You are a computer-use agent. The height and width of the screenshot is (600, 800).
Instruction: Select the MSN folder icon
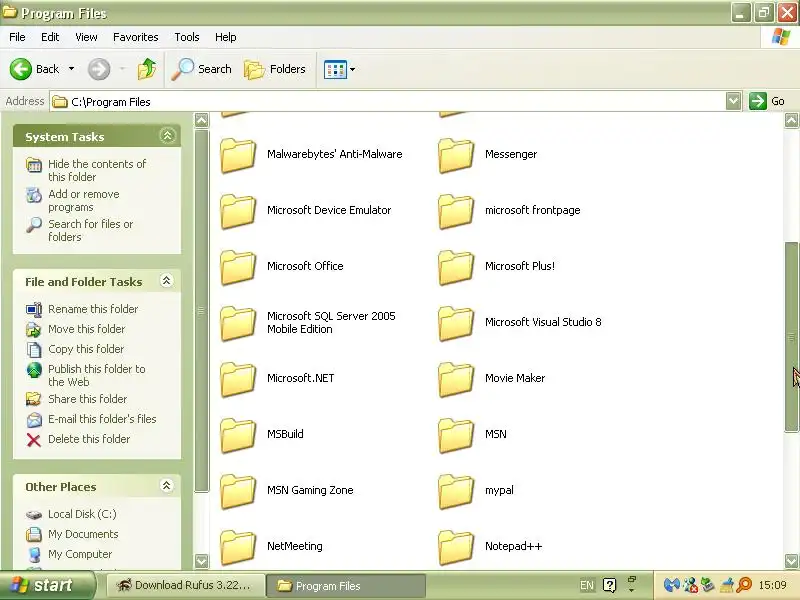[x=456, y=435]
